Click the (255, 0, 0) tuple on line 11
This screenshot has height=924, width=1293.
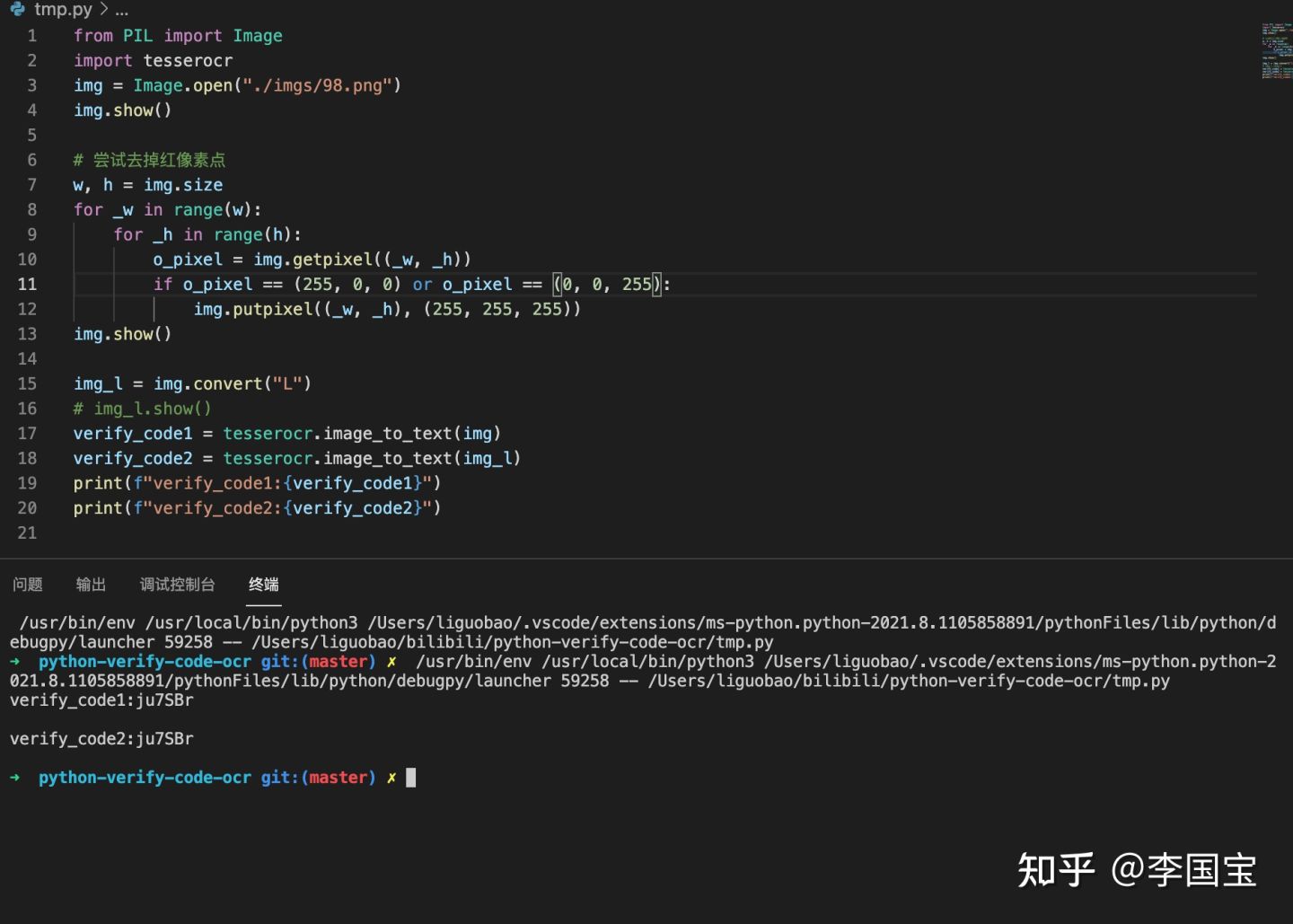click(347, 284)
